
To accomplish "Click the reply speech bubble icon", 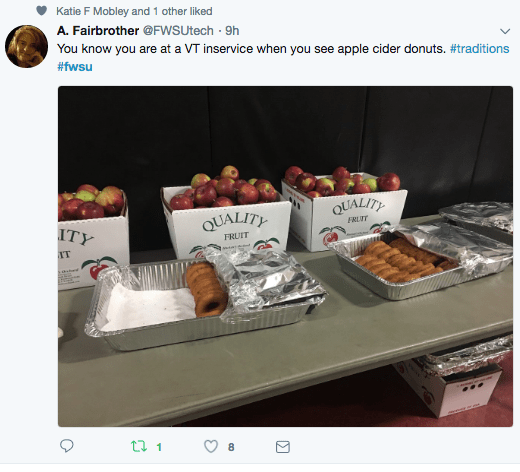I will coord(66,446).
